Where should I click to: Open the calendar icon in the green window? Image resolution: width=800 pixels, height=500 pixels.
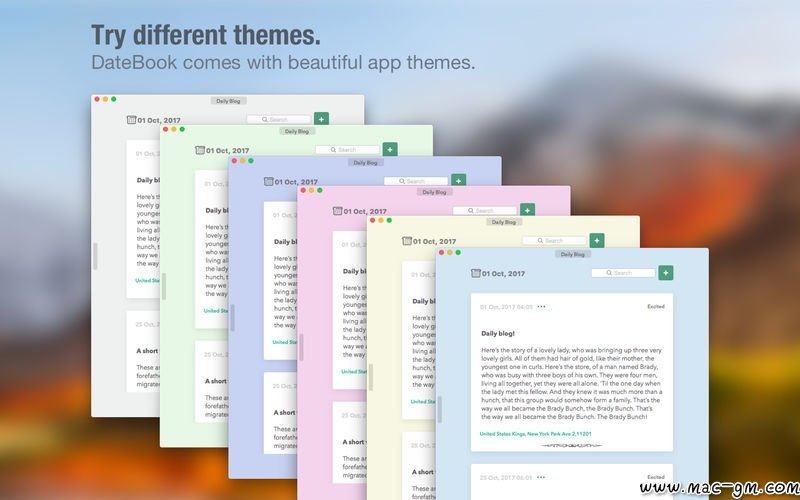coord(200,150)
